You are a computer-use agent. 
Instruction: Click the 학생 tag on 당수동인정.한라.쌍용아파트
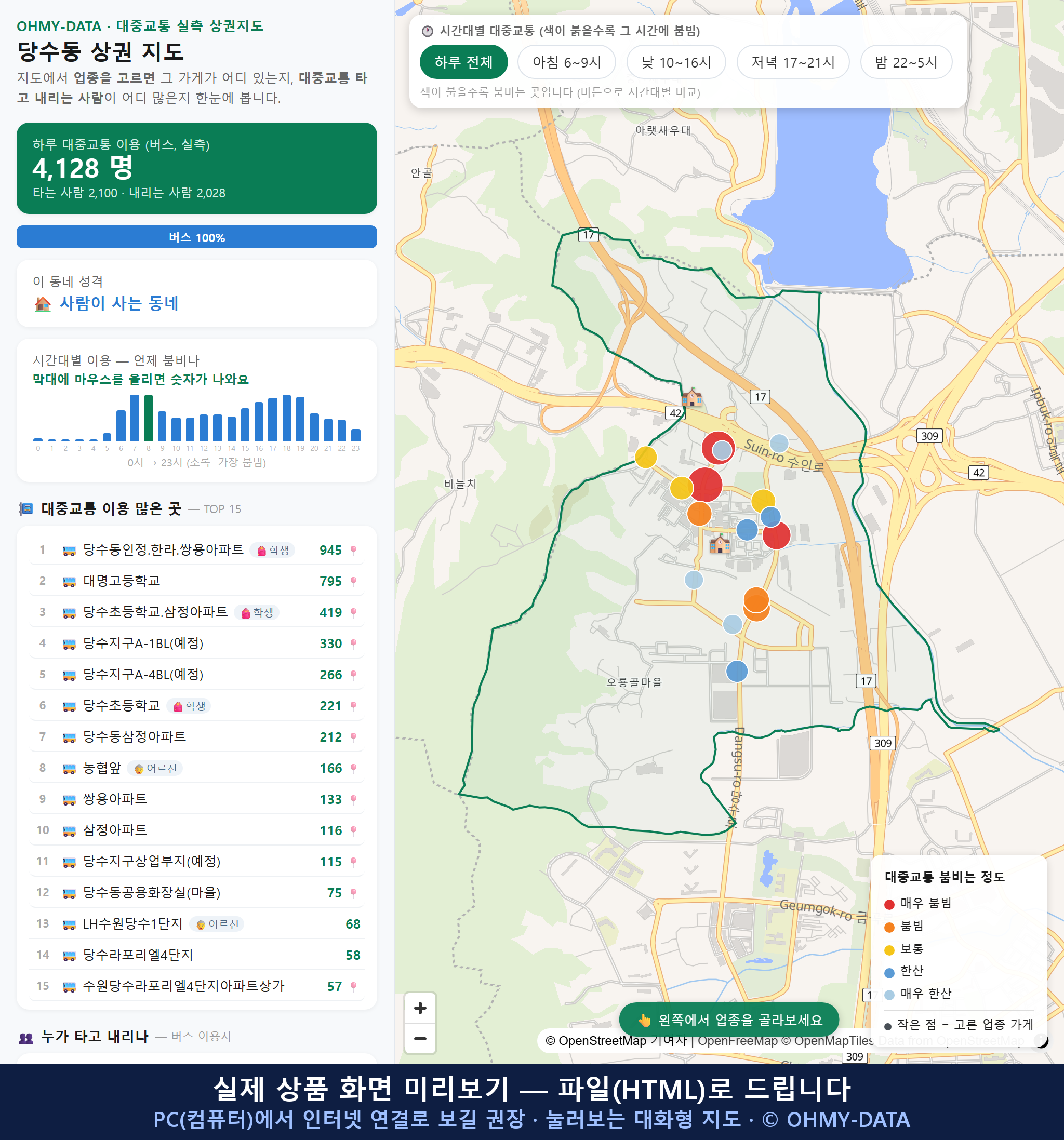pyautogui.click(x=272, y=551)
